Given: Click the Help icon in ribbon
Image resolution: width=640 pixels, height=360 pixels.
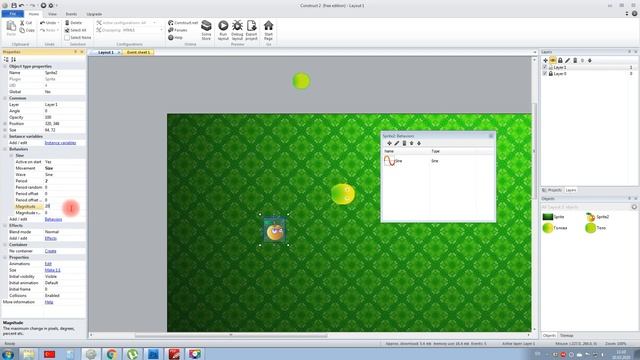Looking at the screenshot, I should click(x=171, y=38).
